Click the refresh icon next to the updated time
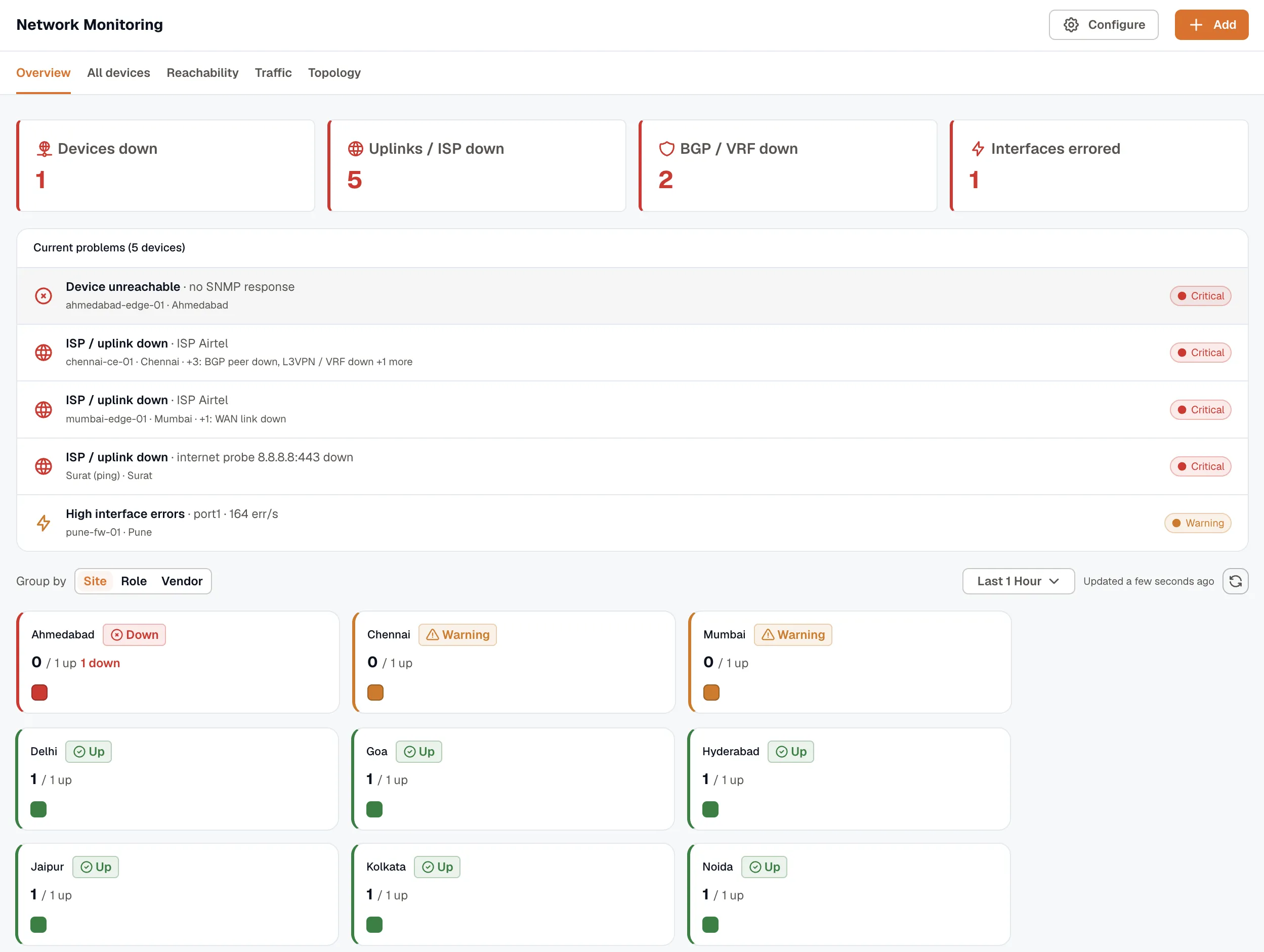The height and width of the screenshot is (952, 1264). pos(1236,581)
